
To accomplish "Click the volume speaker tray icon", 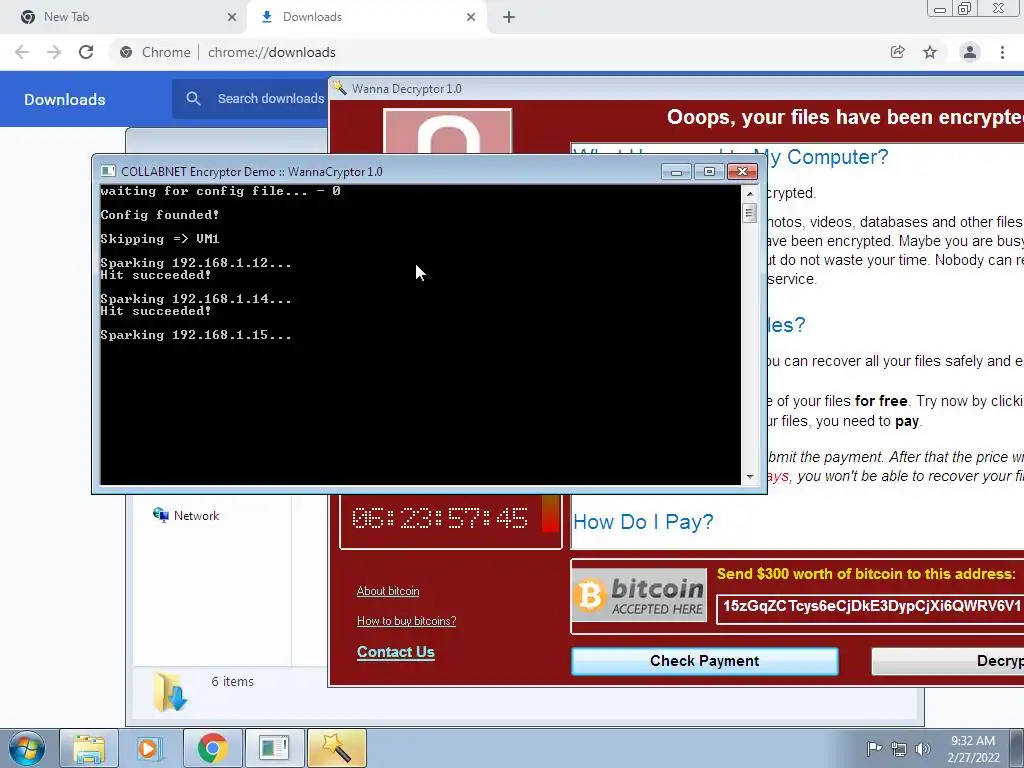I will coord(923,749).
